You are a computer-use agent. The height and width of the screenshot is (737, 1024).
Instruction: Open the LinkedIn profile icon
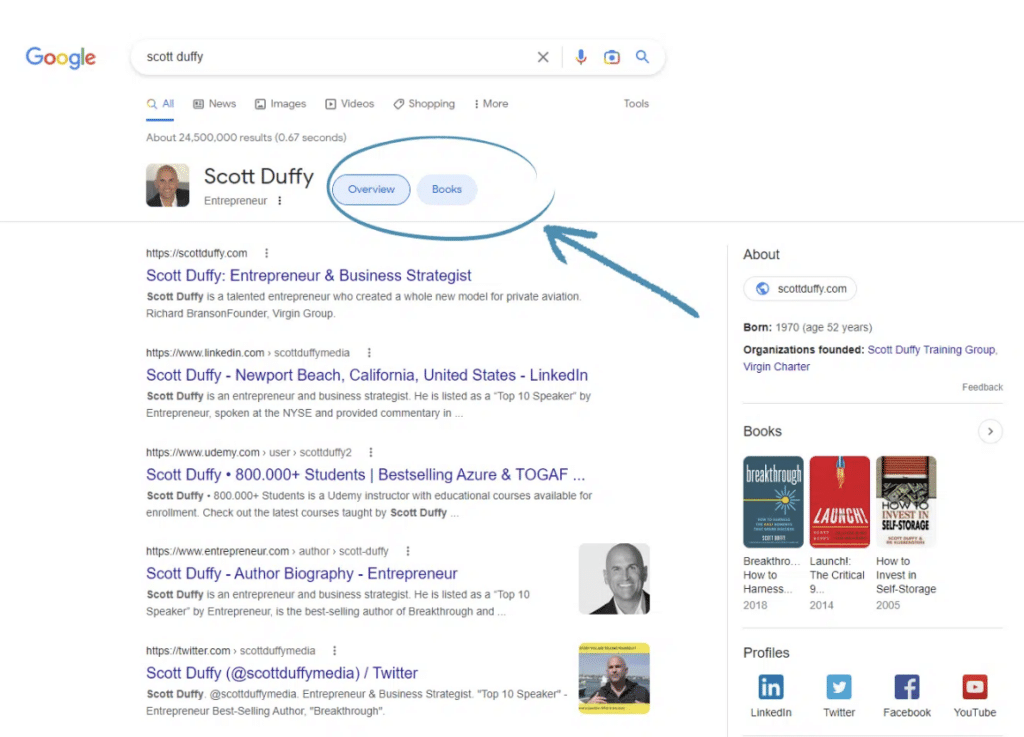771,687
